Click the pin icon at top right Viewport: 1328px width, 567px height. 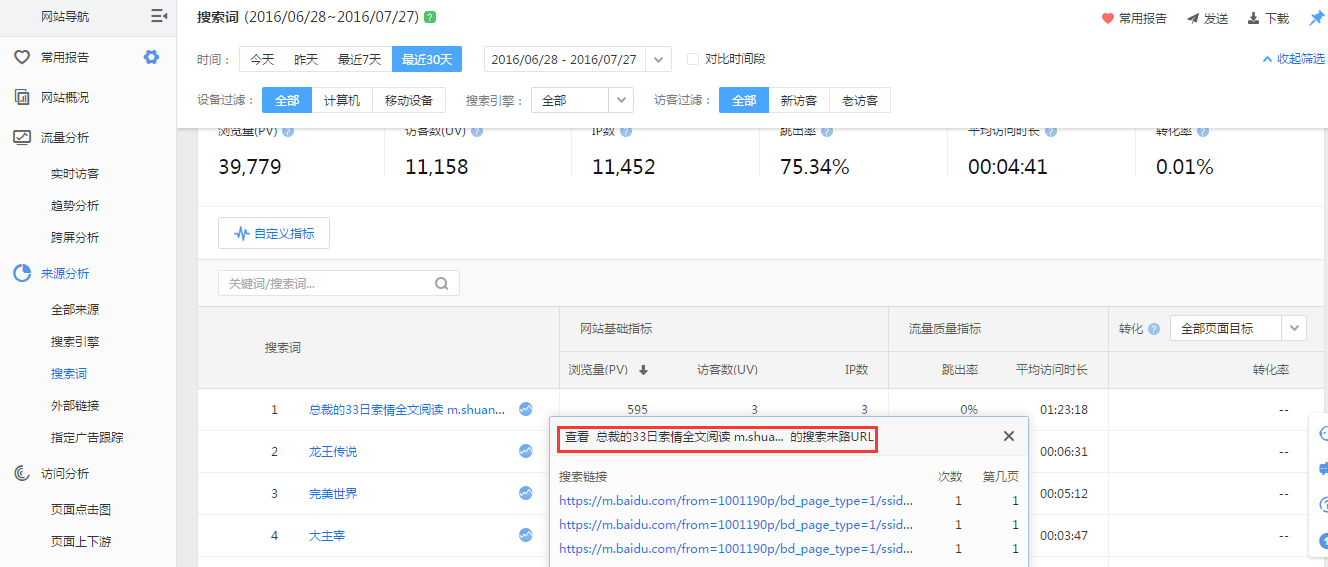pyautogui.click(x=1316, y=18)
